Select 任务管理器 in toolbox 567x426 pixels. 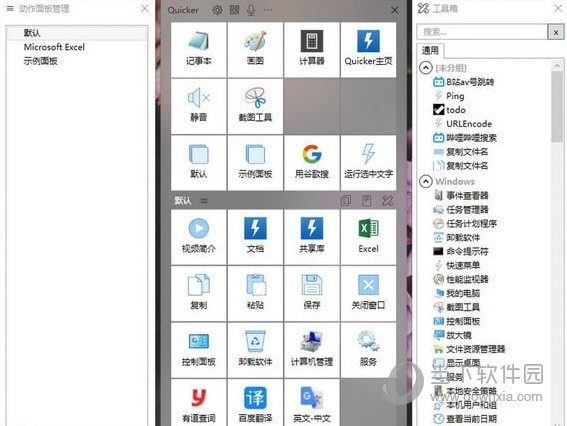[x=461, y=209]
